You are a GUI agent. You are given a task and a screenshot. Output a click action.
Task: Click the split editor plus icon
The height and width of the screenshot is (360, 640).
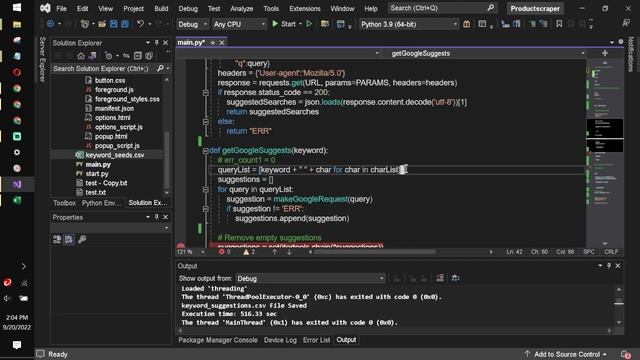[x=605, y=53]
